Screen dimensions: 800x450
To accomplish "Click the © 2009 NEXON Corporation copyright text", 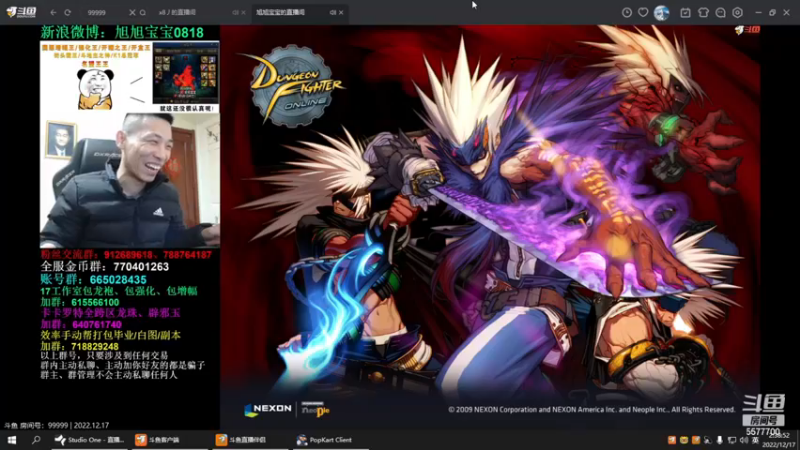I will (x=591, y=410).
